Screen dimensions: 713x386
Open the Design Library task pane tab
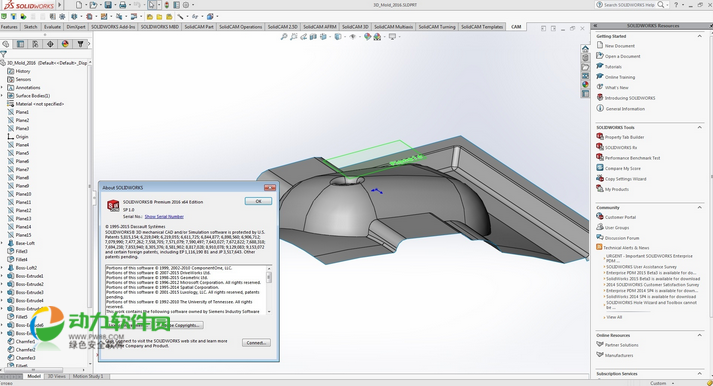click(585, 58)
